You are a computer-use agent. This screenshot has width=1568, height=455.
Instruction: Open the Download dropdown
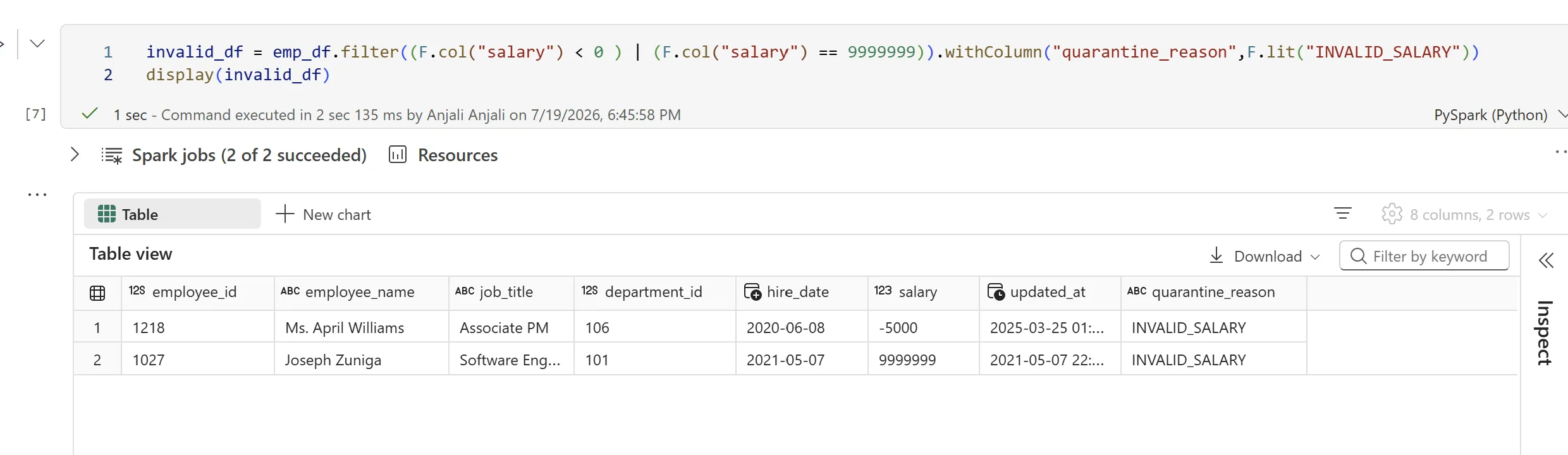[1265, 256]
